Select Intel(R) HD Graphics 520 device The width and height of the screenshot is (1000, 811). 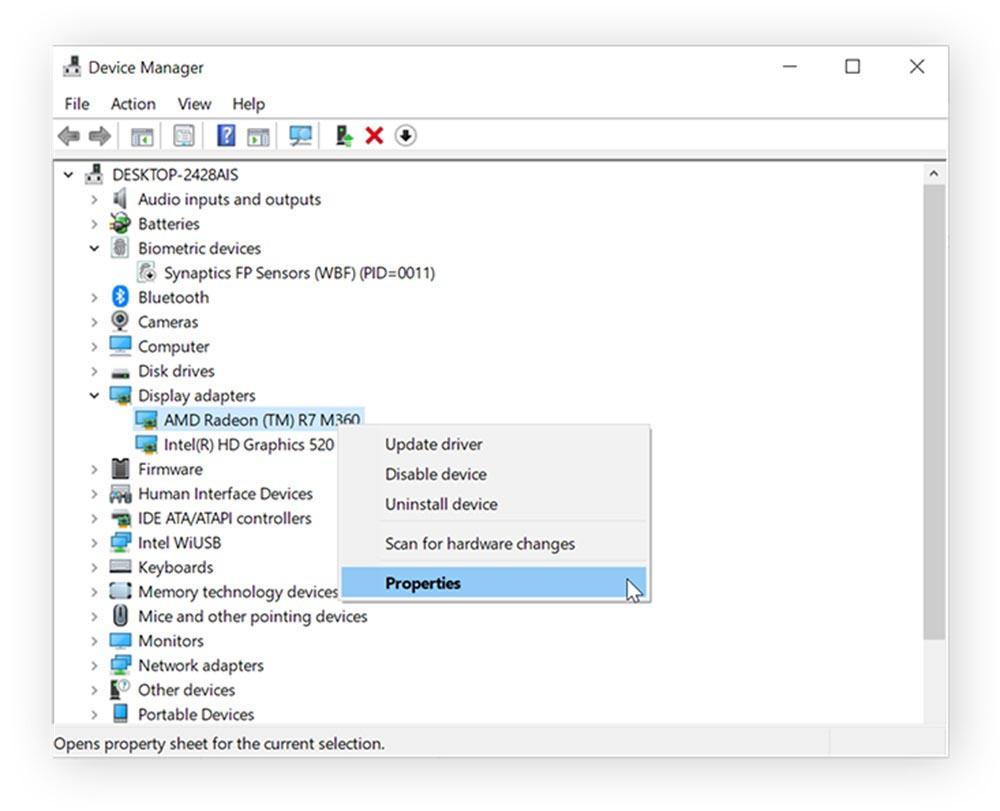point(248,445)
